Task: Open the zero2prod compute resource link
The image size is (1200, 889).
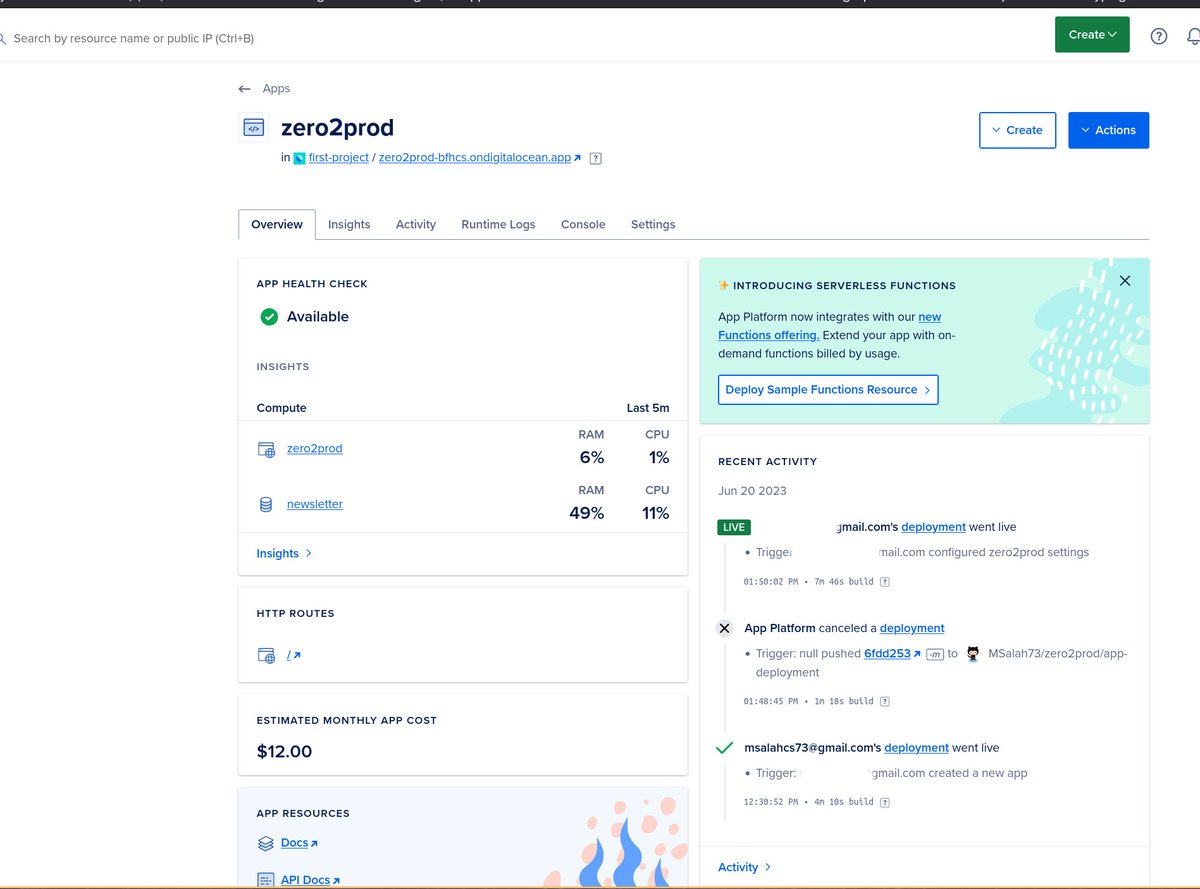Action: point(315,449)
